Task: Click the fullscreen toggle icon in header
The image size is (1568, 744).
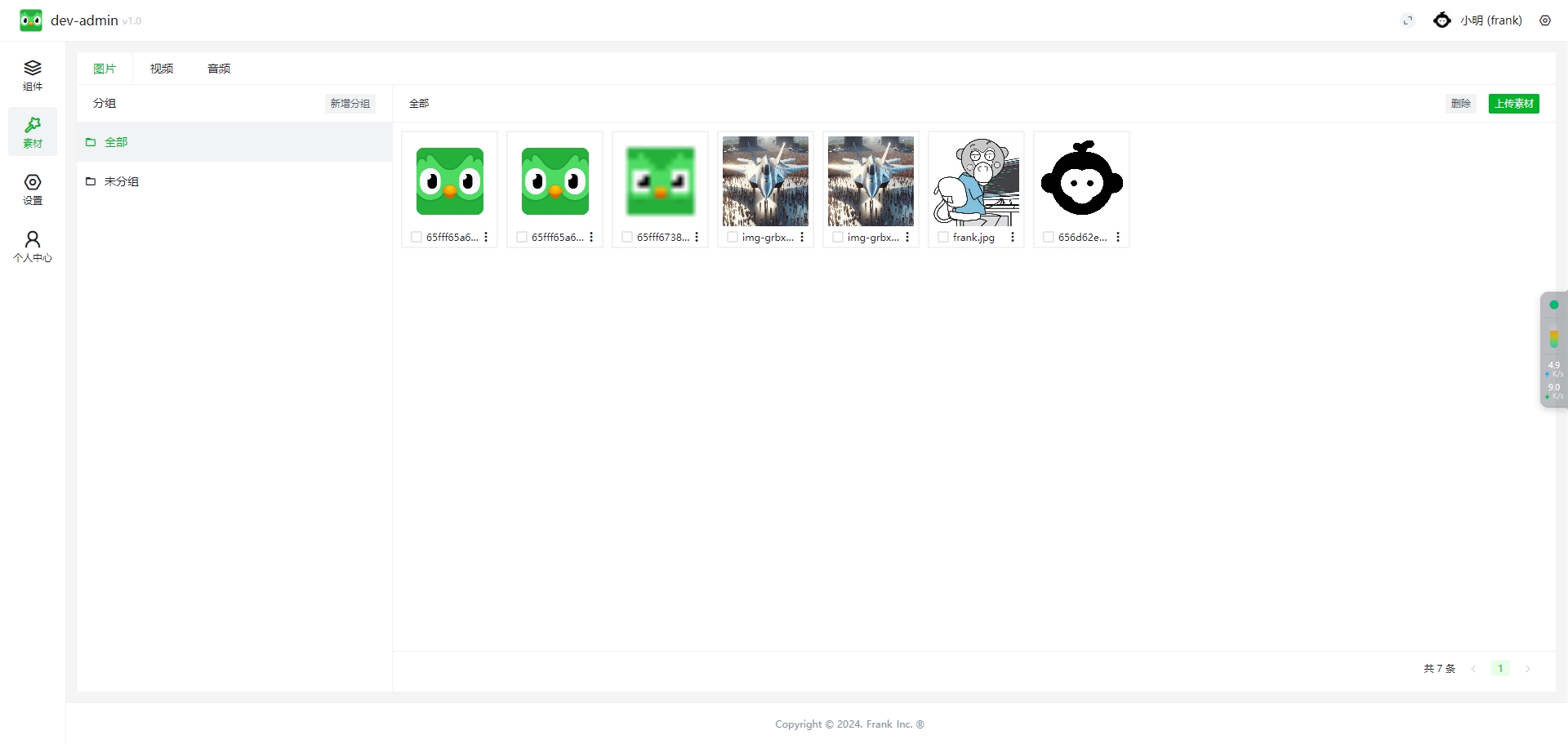Action: 1408,20
